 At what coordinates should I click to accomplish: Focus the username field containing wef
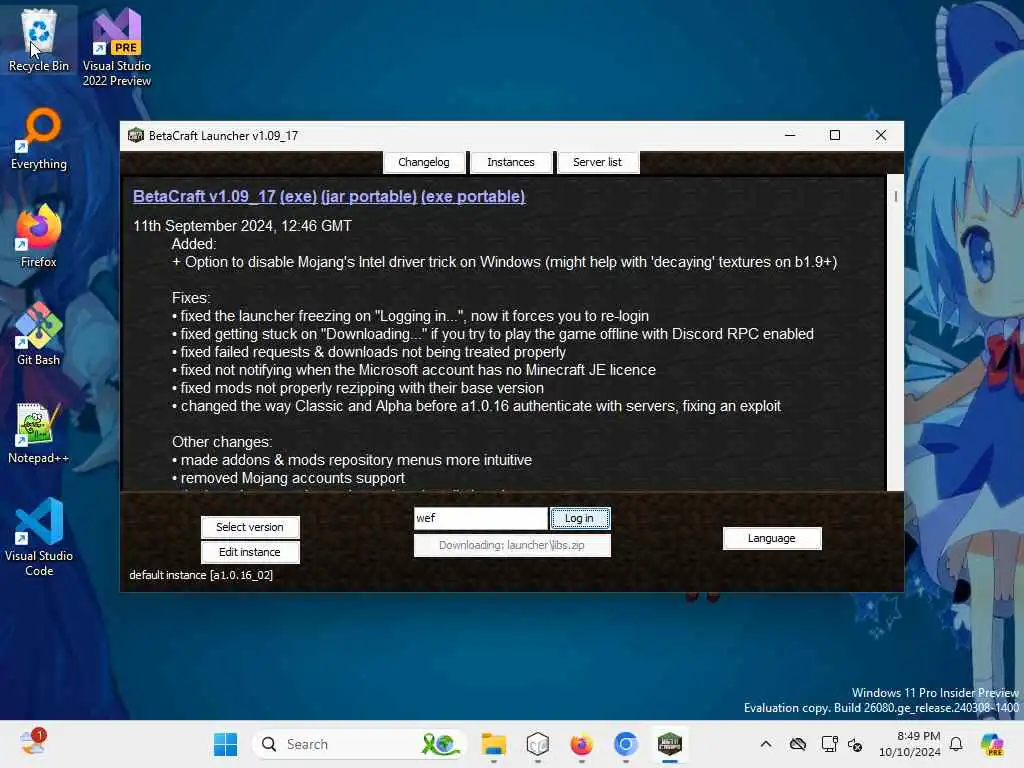point(481,518)
